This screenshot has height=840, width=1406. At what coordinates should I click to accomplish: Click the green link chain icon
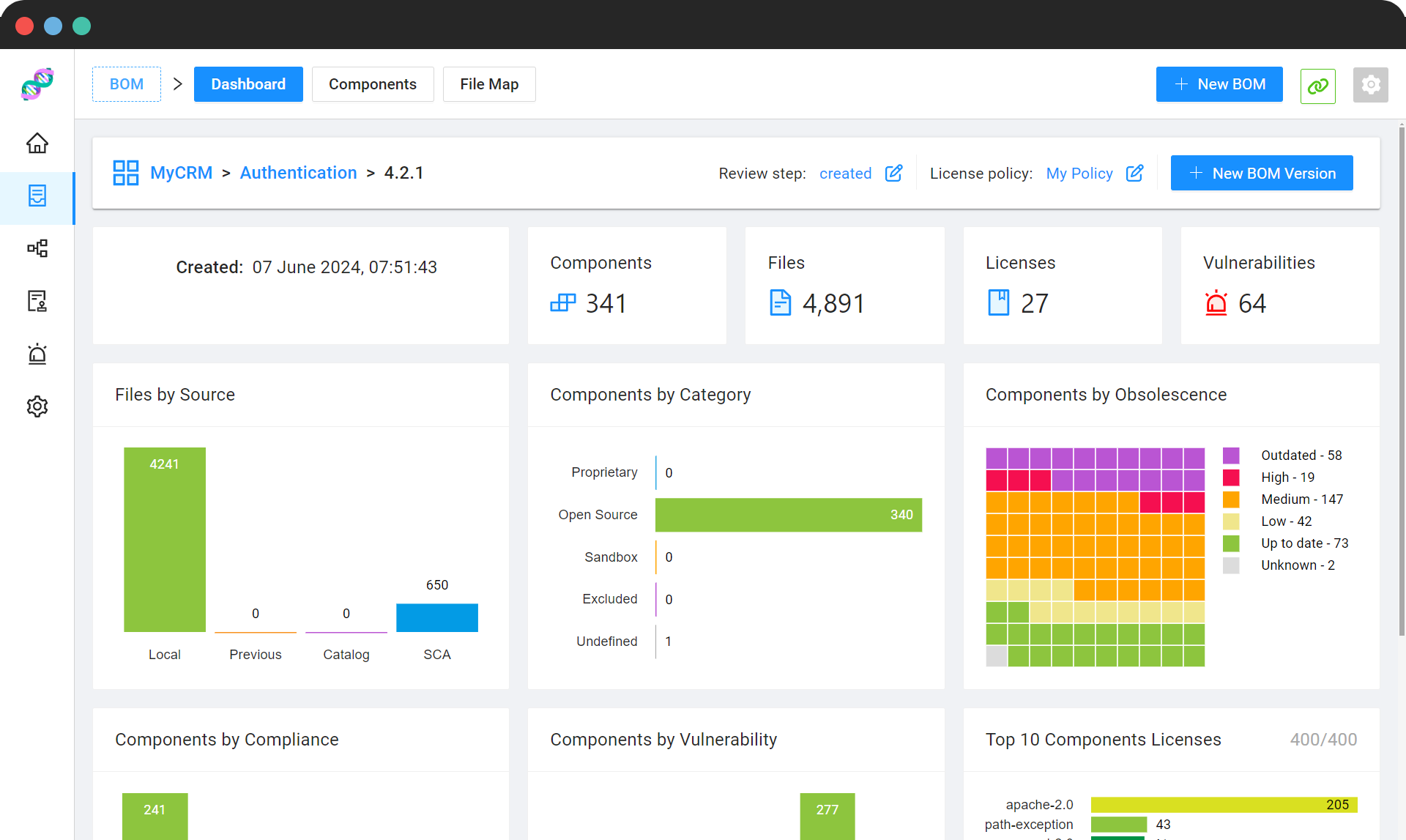pyautogui.click(x=1317, y=85)
